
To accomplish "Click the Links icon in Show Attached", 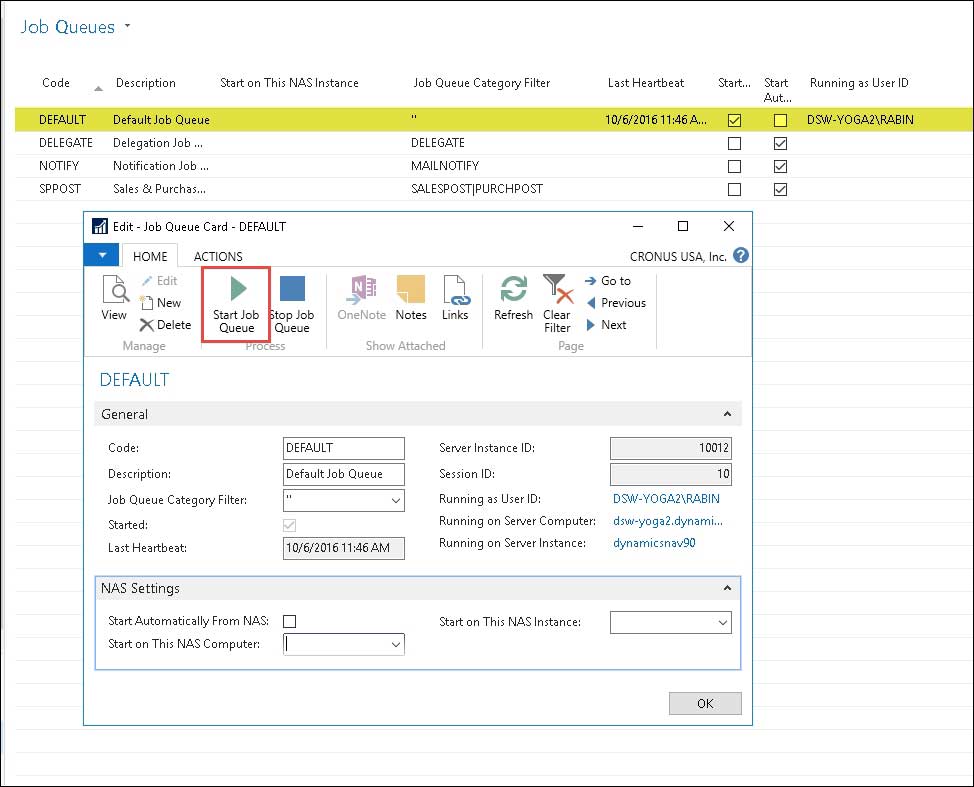I will point(455,290).
